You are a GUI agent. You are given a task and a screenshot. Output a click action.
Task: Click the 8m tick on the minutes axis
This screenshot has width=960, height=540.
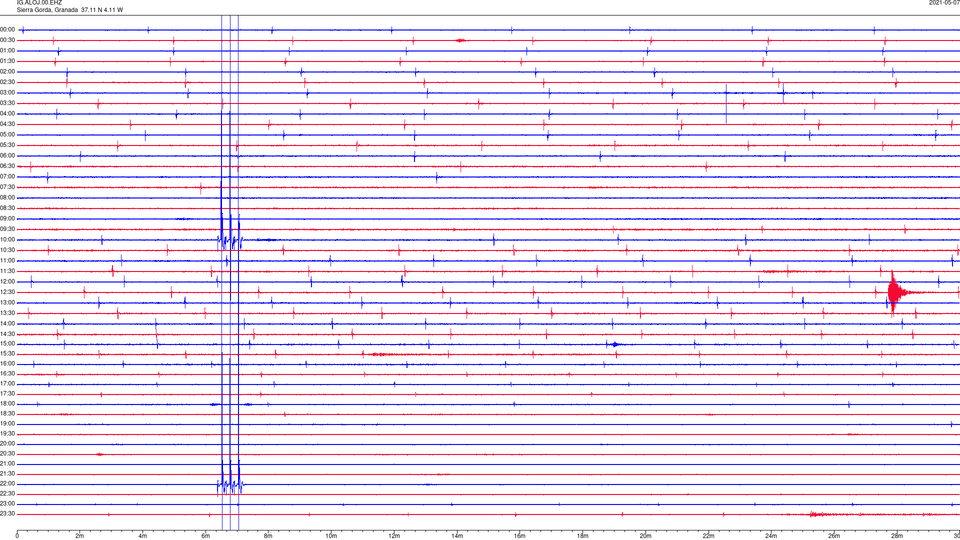(268, 536)
